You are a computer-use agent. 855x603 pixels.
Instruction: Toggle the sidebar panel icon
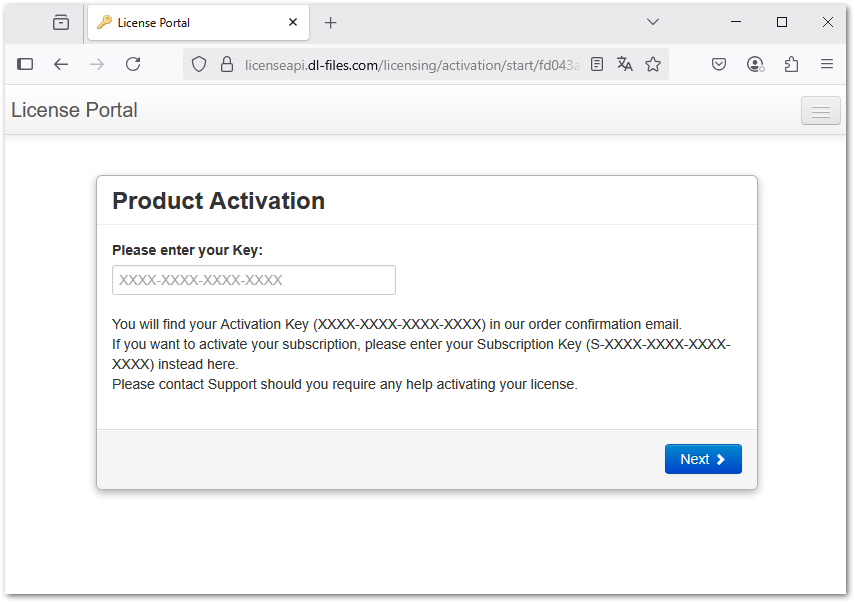tap(26, 64)
